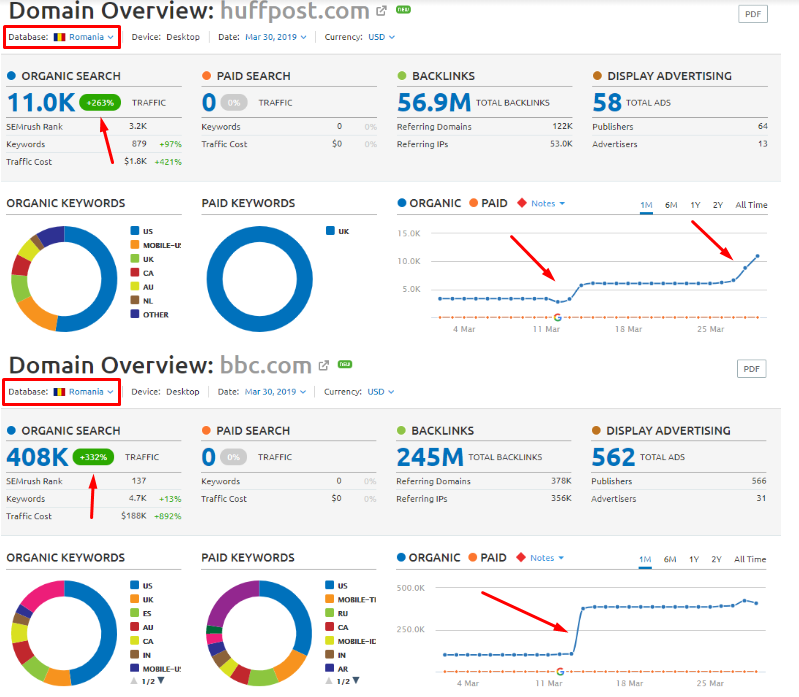Screen dimensions: 799x697
Task: Click huffpost.com Organic Keywords donut chart
Action: pyautogui.click(x=64, y=279)
